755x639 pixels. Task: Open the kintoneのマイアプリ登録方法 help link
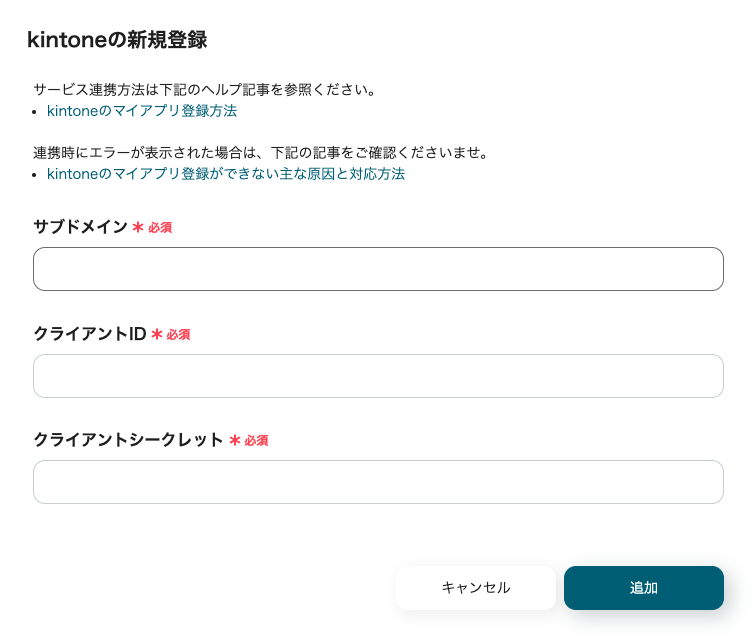coord(142,111)
